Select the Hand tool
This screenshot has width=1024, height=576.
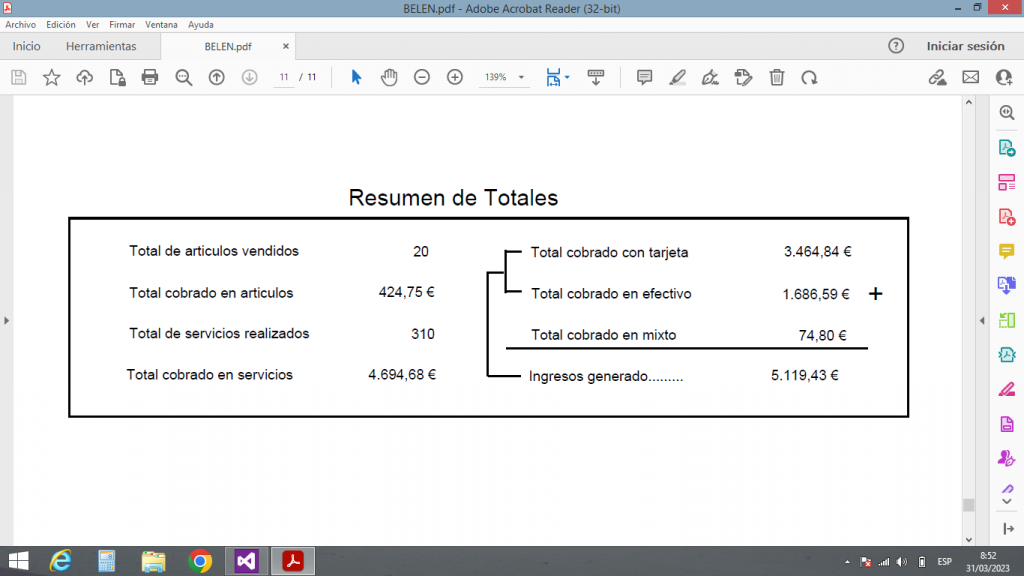coord(388,77)
